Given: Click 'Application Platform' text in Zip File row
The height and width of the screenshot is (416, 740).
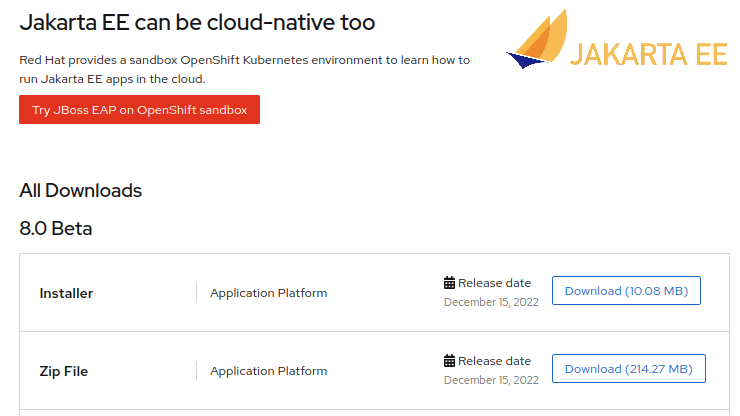Looking at the screenshot, I should pyautogui.click(x=269, y=371).
